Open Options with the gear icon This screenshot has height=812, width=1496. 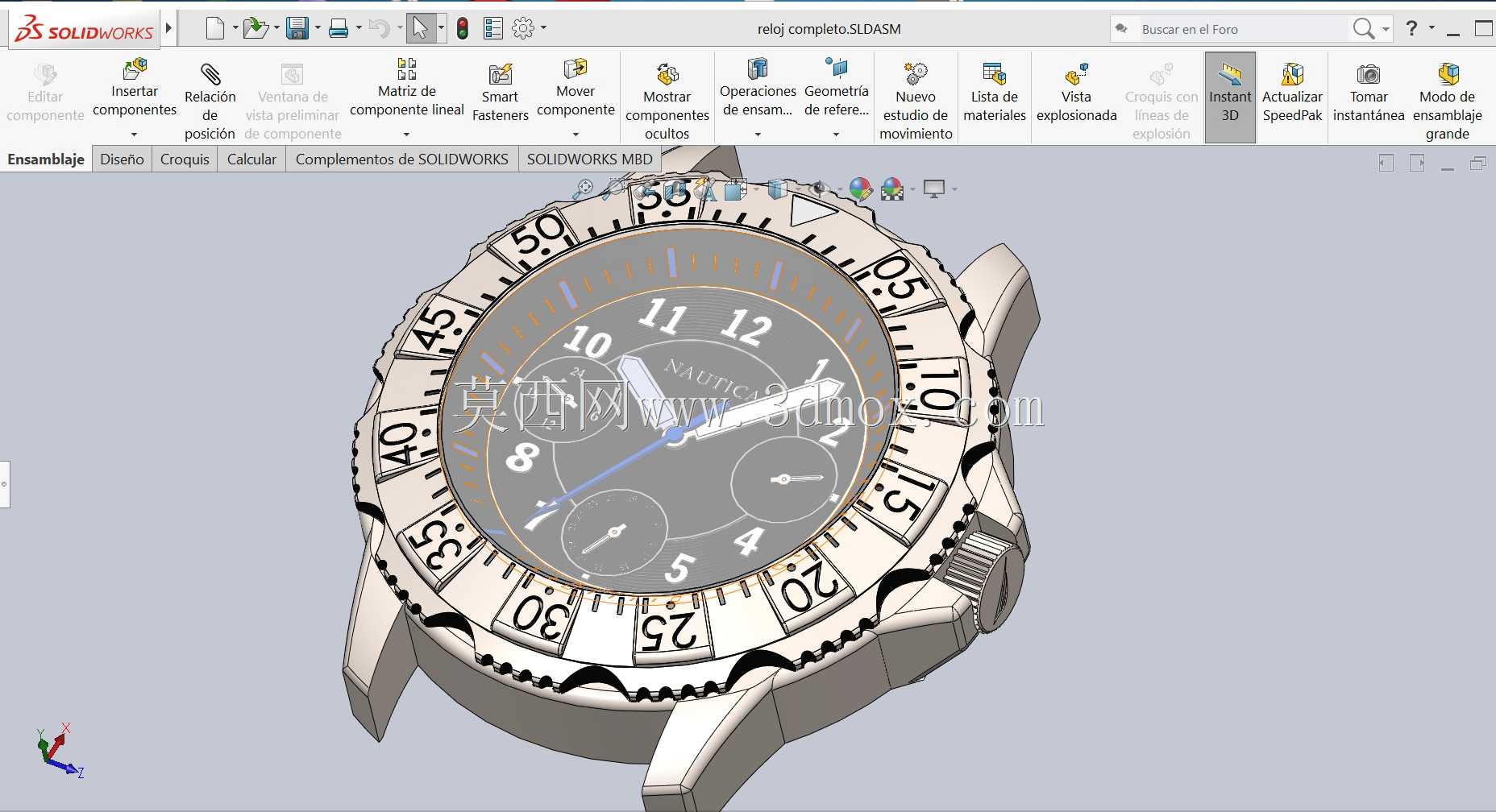(x=523, y=29)
